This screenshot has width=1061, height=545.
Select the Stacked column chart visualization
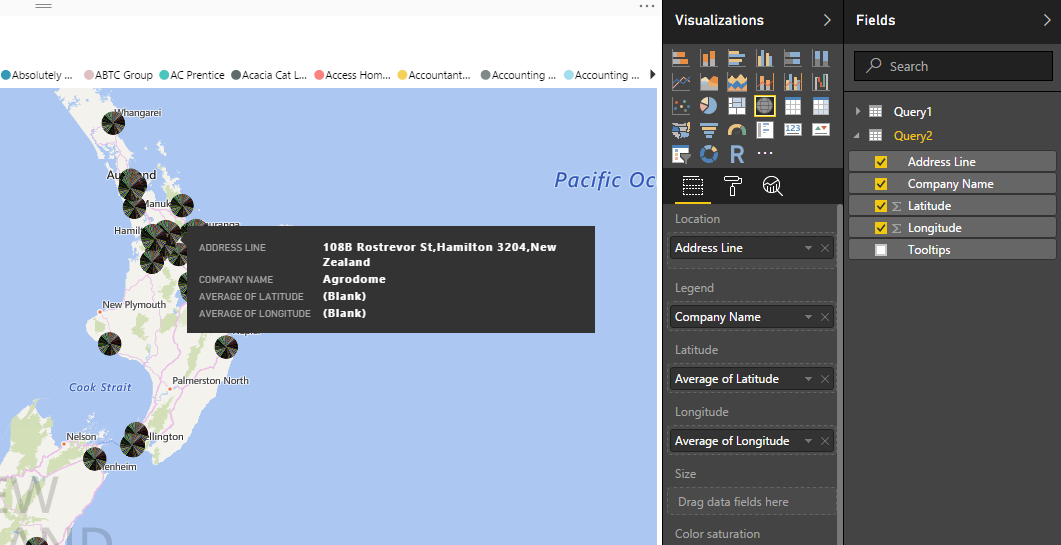coord(708,58)
